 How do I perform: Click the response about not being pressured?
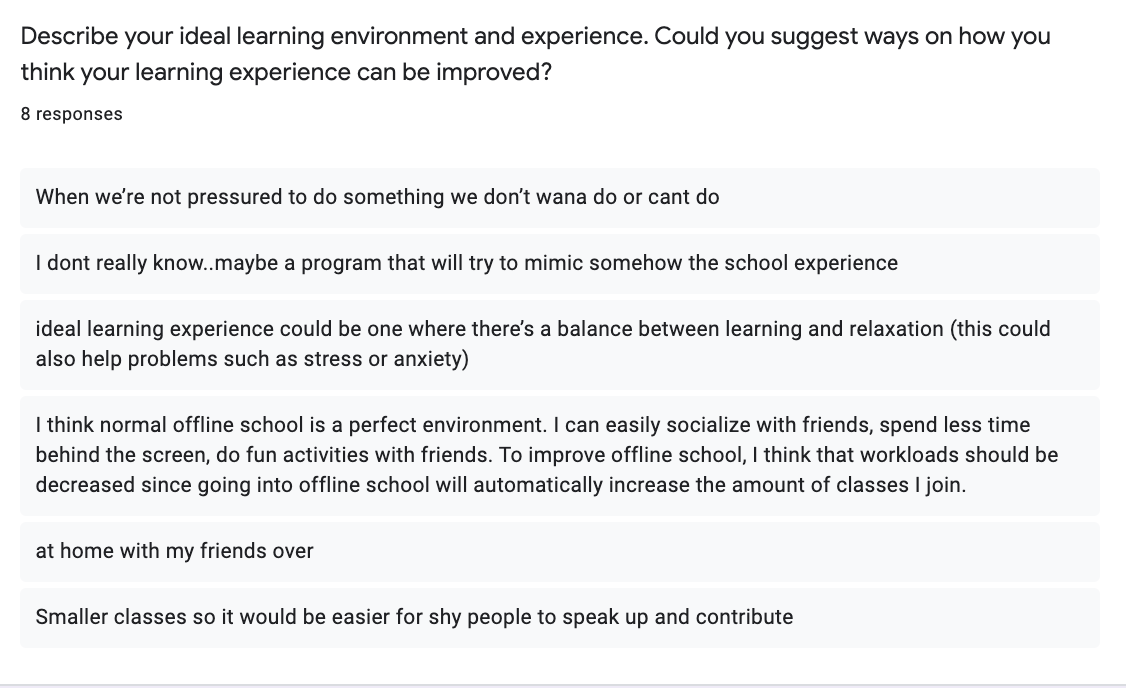point(560,197)
